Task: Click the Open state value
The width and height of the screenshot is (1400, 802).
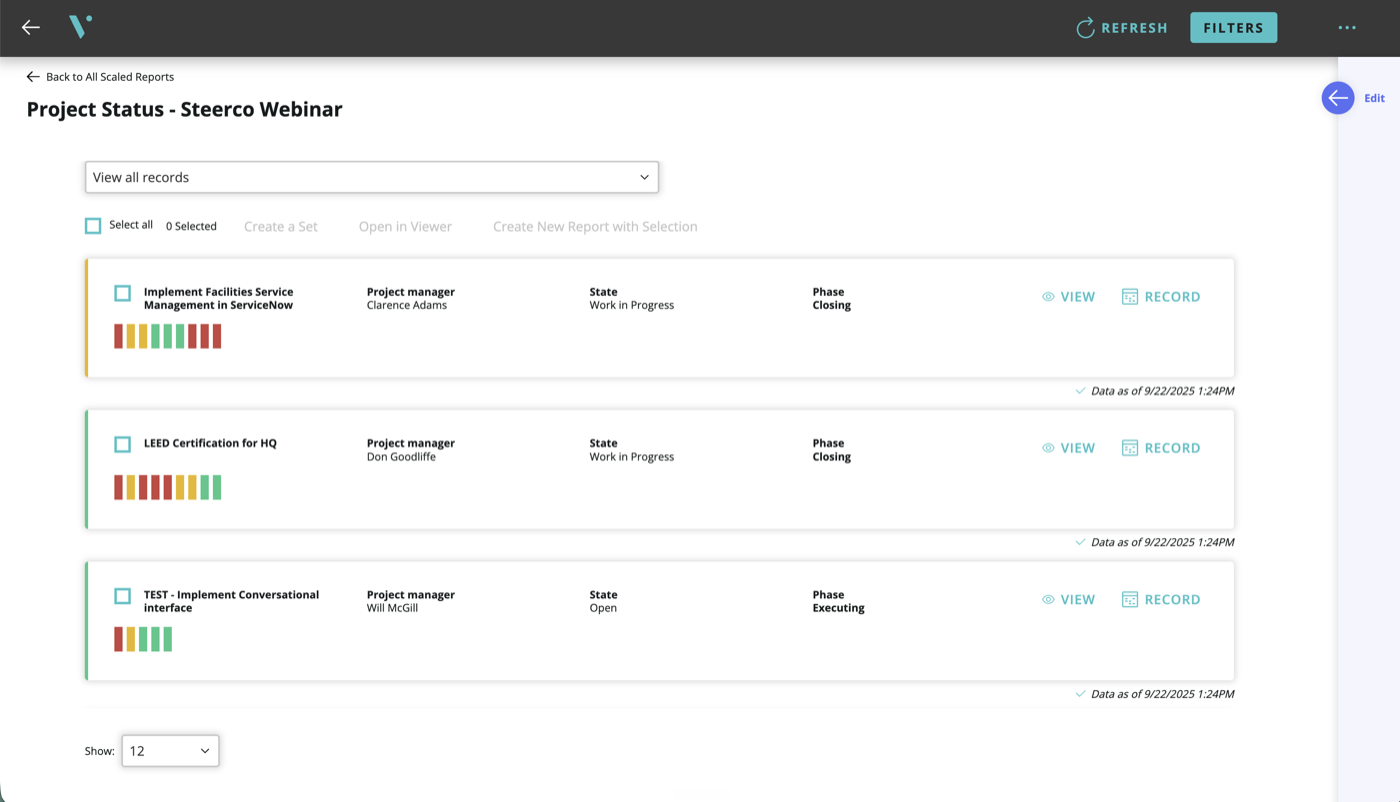Action: click(603, 608)
